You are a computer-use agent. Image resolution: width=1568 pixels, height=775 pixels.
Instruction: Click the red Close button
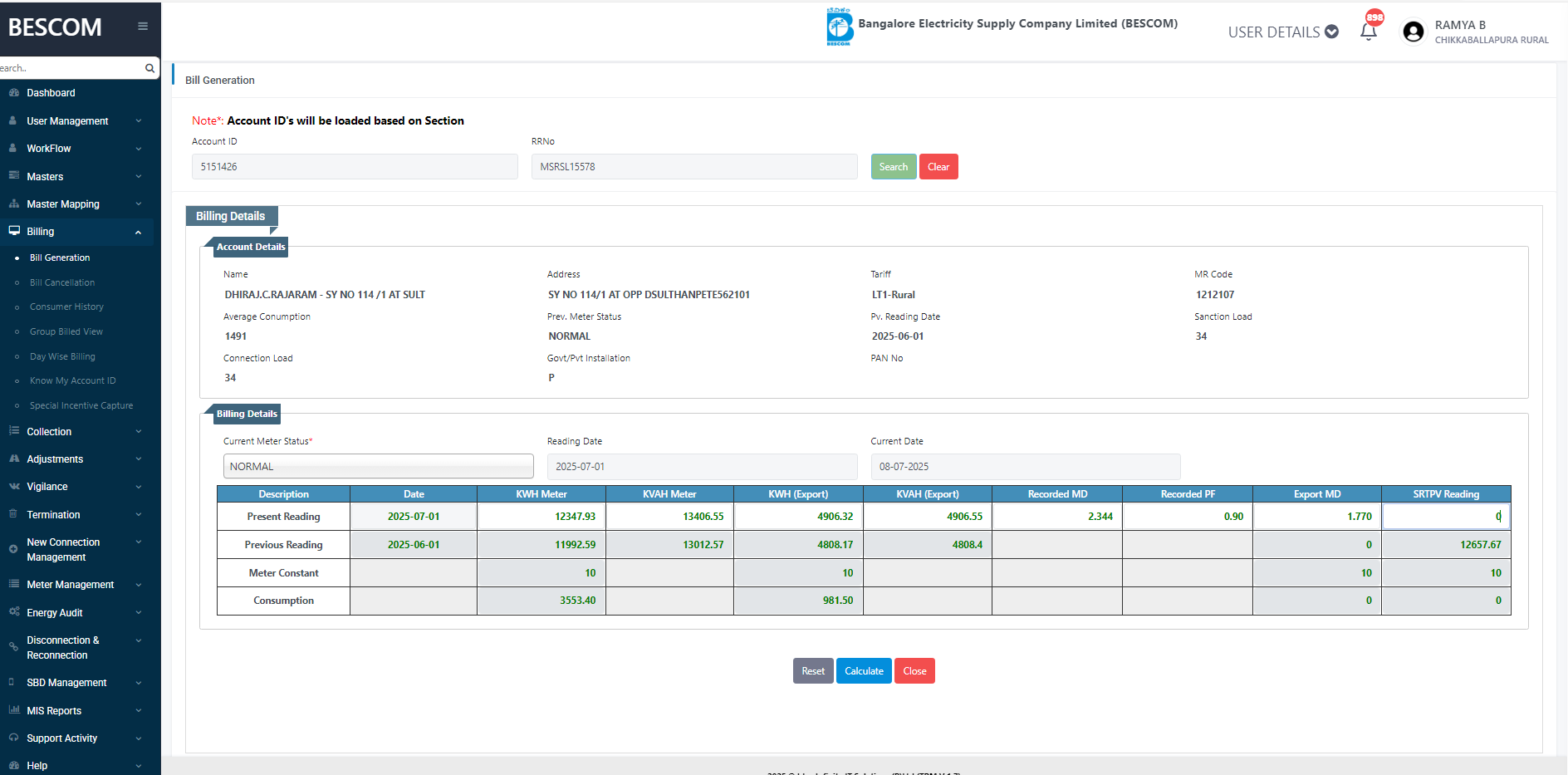[914, 670]
